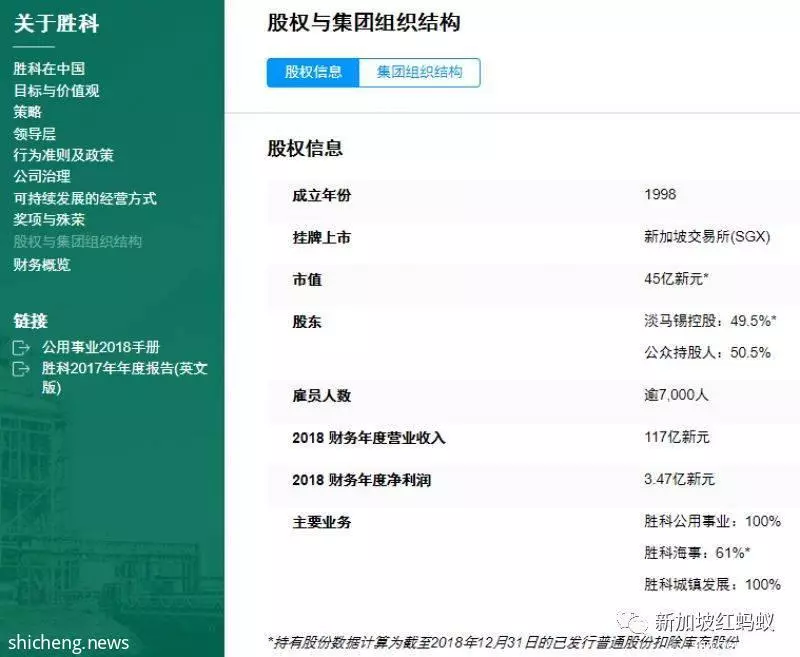Click 胜科城镇发展：100% text
The width and height of the screenshot is (800, 657).
pos(712,585)
